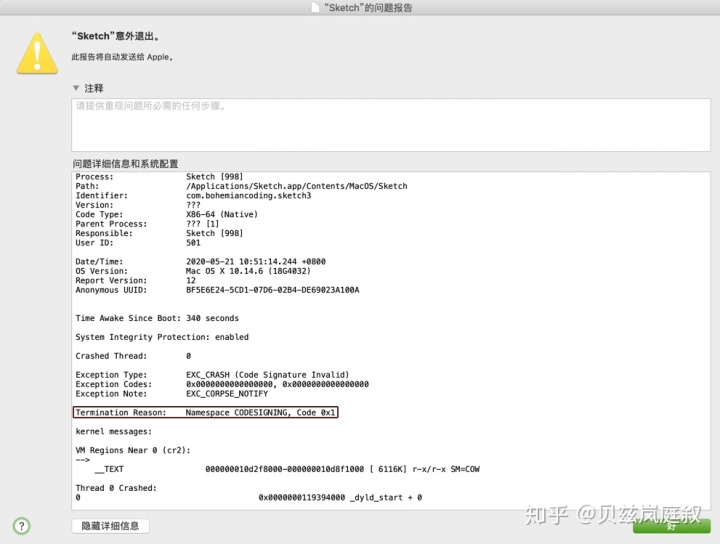Viewport: 720px width, 544px height.
Task: Click the green 好 confirm button
Action: 671,526
